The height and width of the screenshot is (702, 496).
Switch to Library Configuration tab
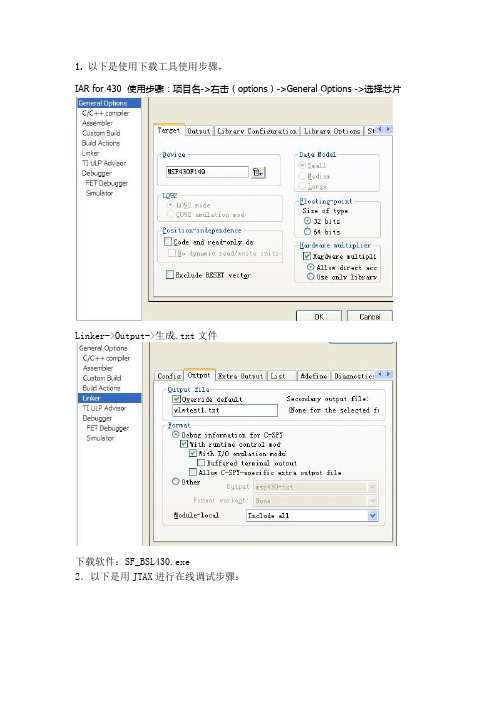257,131
